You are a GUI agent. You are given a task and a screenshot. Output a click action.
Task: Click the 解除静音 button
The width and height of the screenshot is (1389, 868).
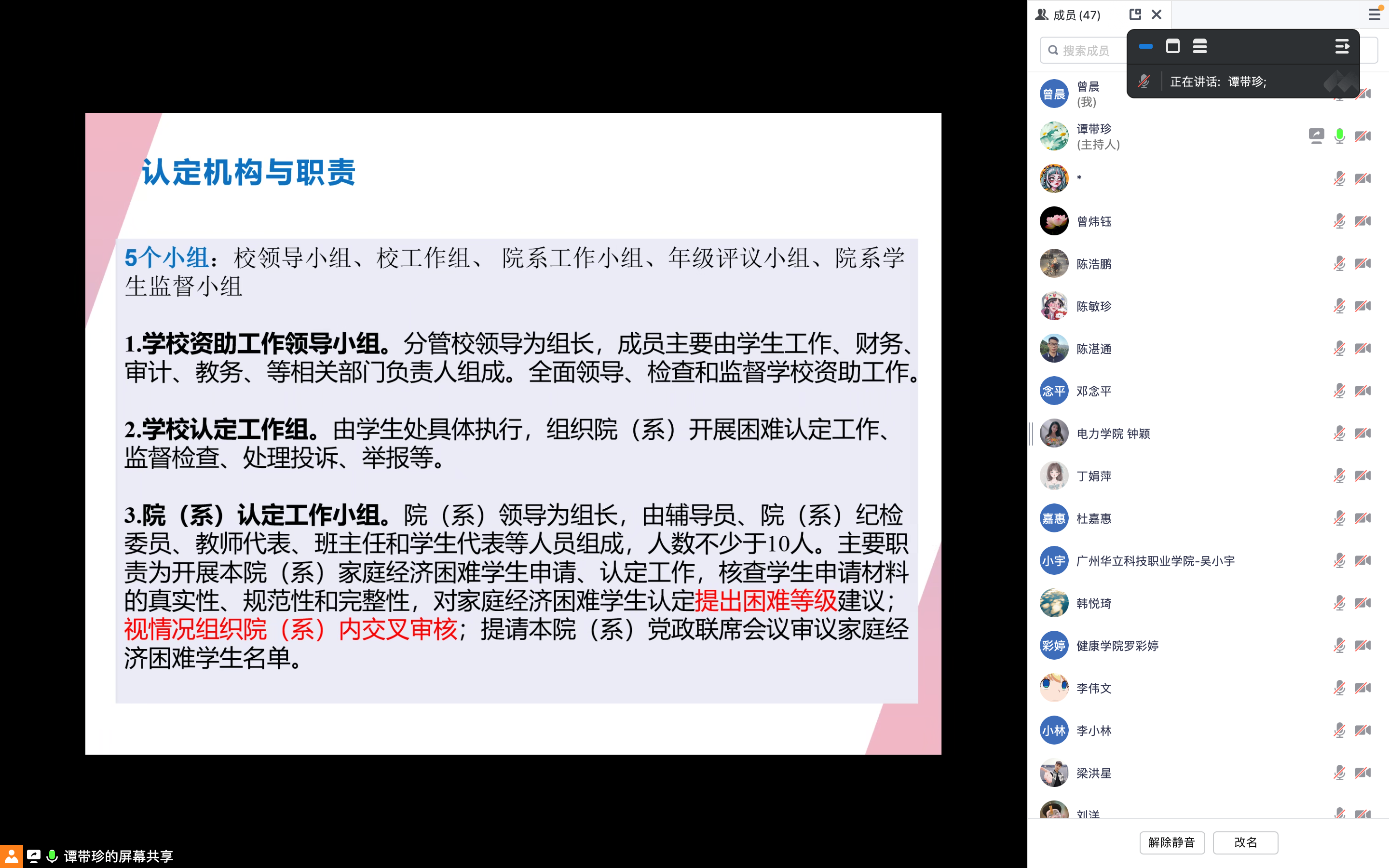click(1172, 842)
